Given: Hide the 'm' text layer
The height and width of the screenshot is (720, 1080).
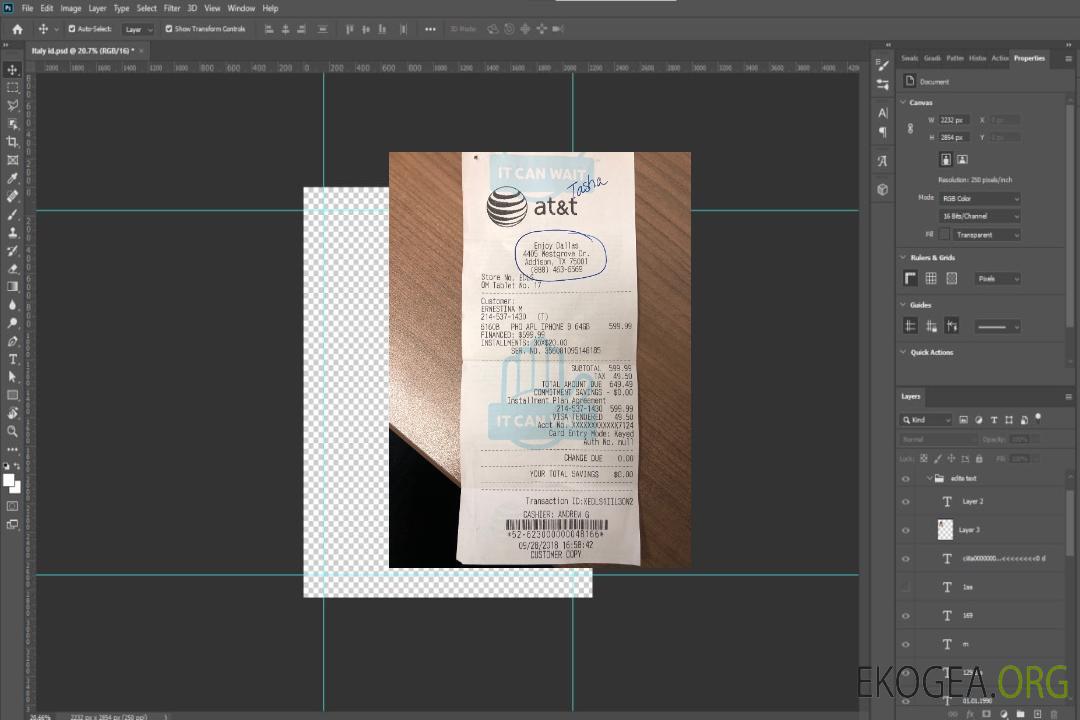Looking at the screenshot, I should click(x=906, y=645).
